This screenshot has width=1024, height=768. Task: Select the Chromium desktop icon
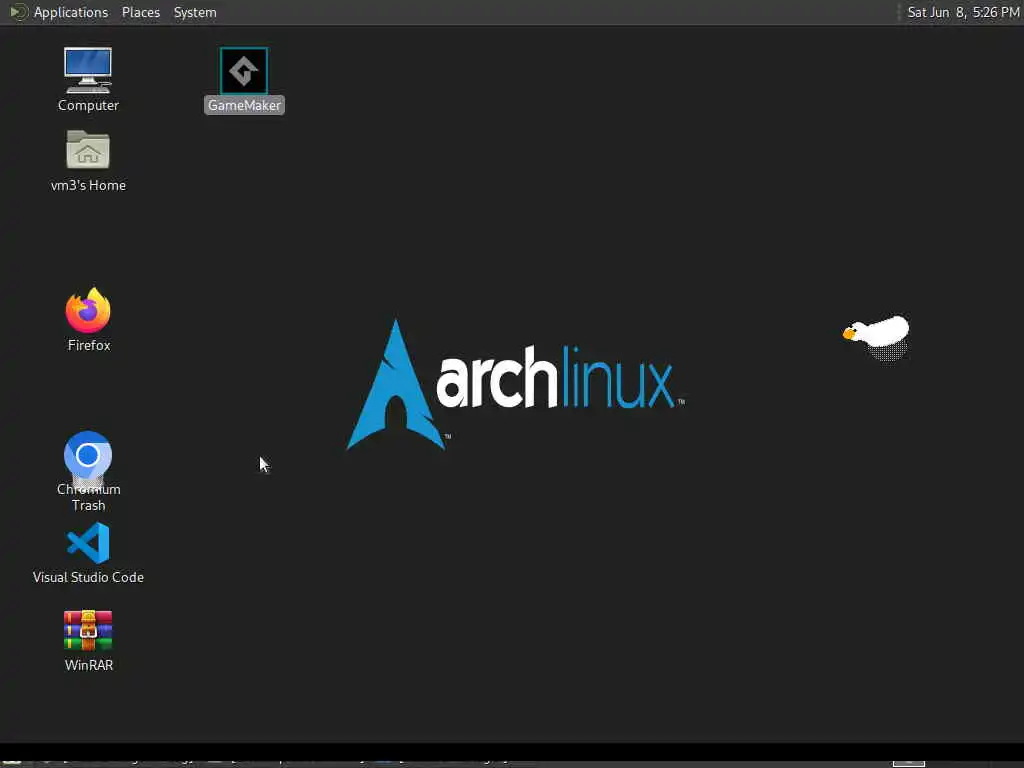coord(88,455)
